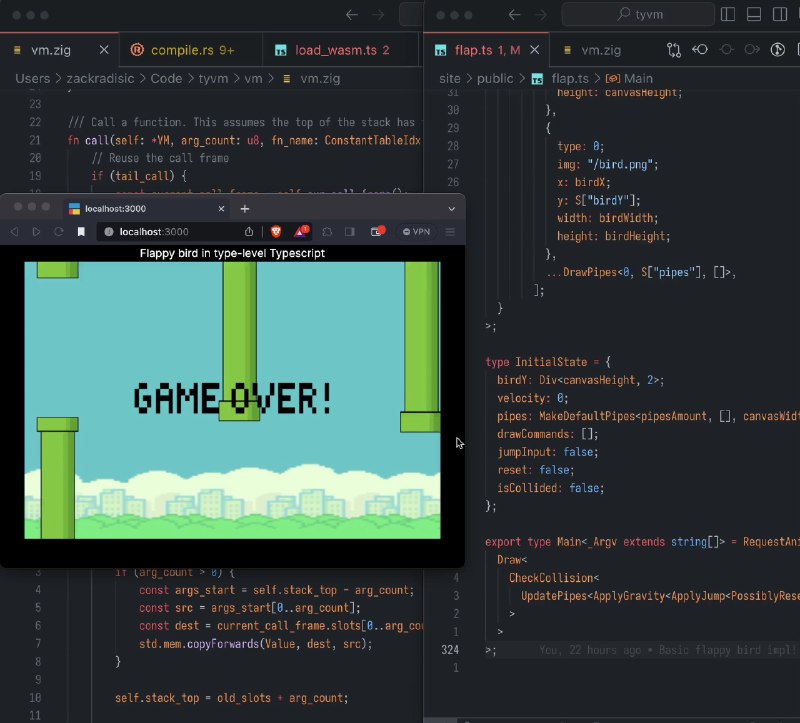Viewport: 800px width, 723px height.
Task: Open file at previous revision
Action: click(700, 49)
